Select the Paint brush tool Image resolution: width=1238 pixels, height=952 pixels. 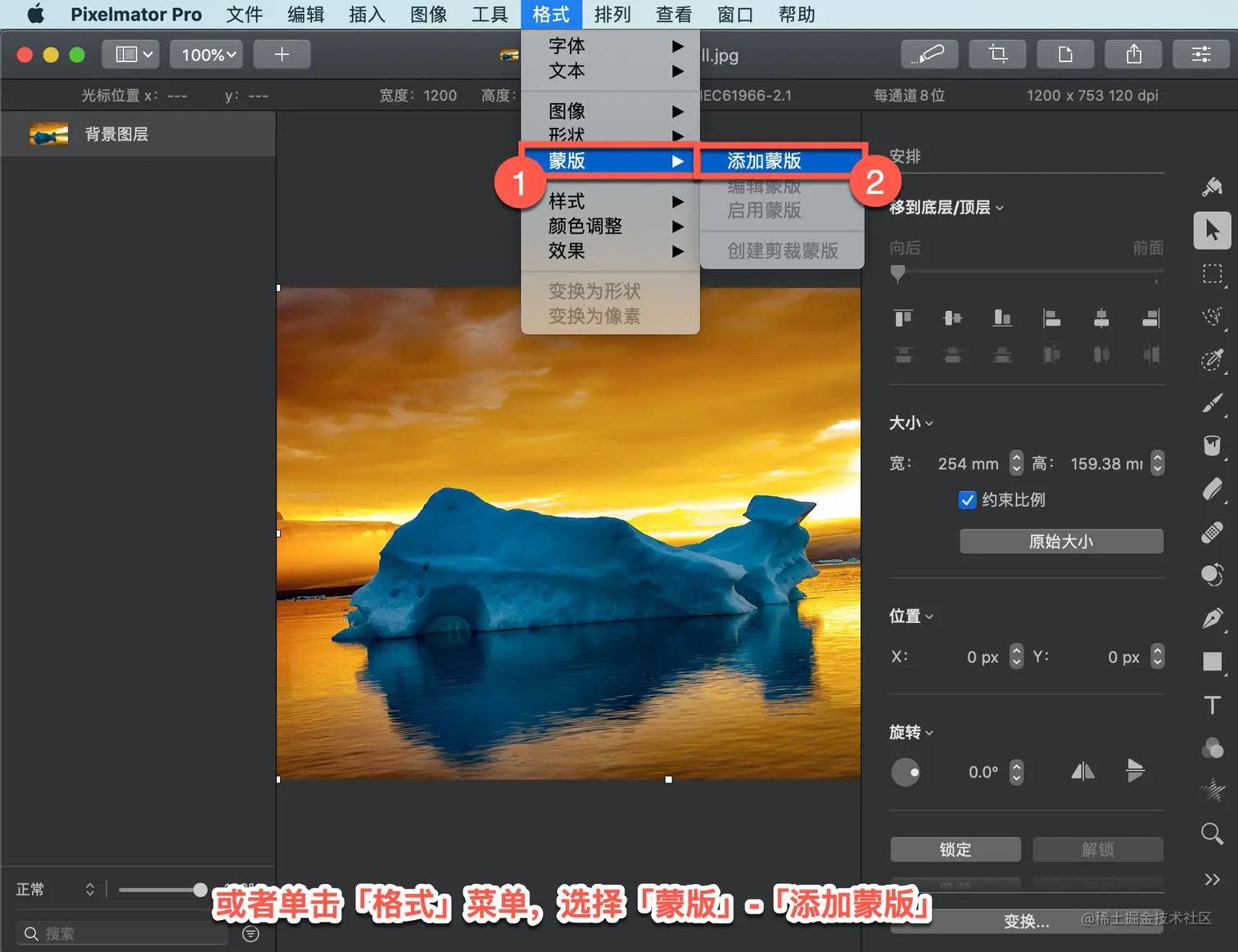1212,403
